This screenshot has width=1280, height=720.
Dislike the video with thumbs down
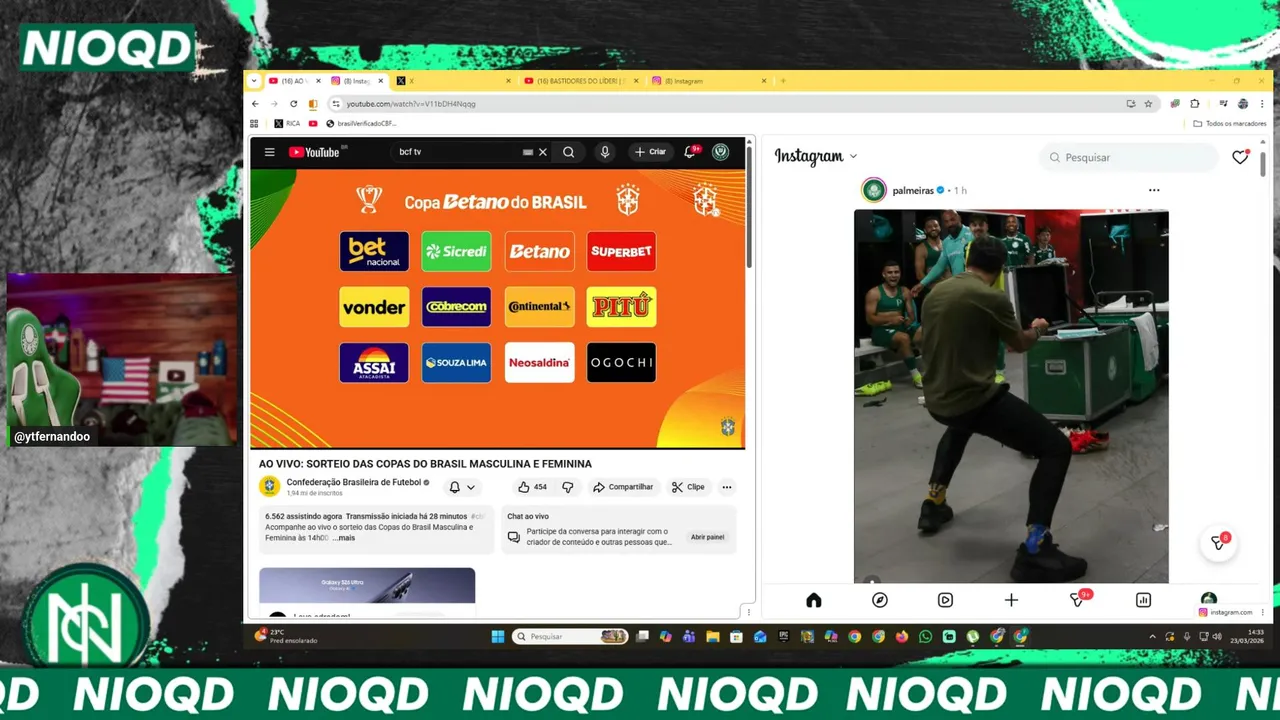[x=567, y=487]
